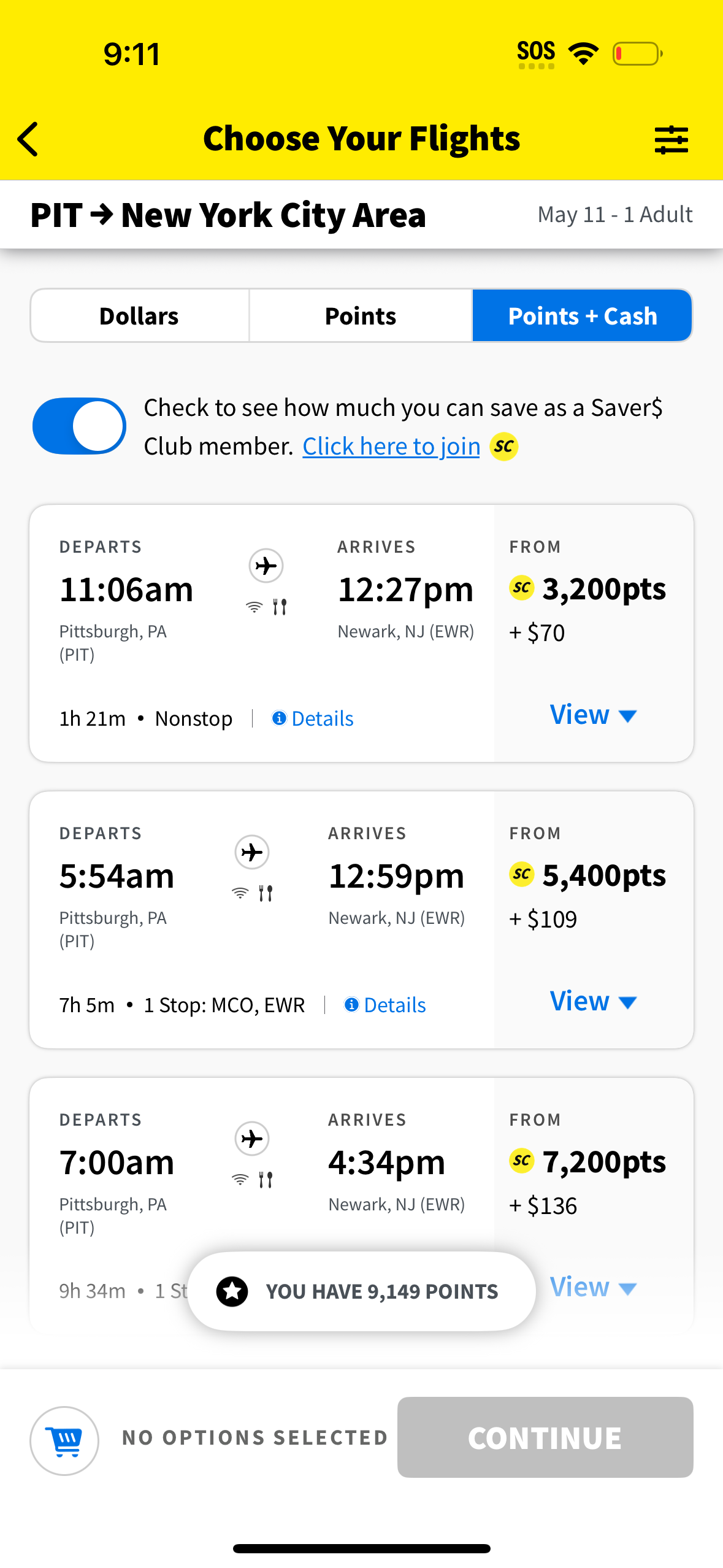723x1568 pixels.
Task: Open the flight filter settings icon
Action: 671,140
